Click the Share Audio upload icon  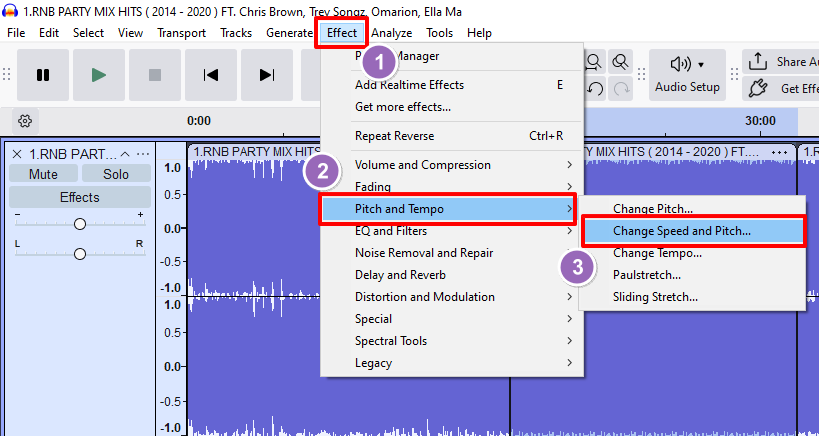(757, 62)
